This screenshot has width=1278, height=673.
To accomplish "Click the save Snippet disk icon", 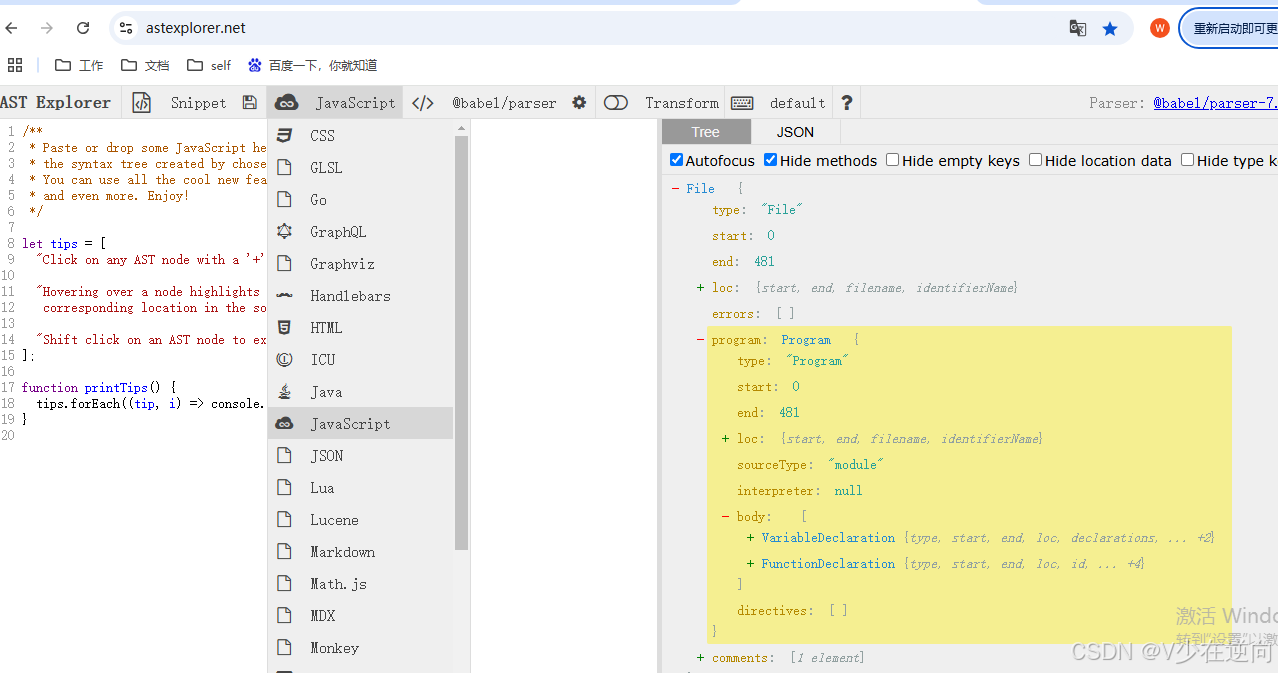I will [249, 102].
